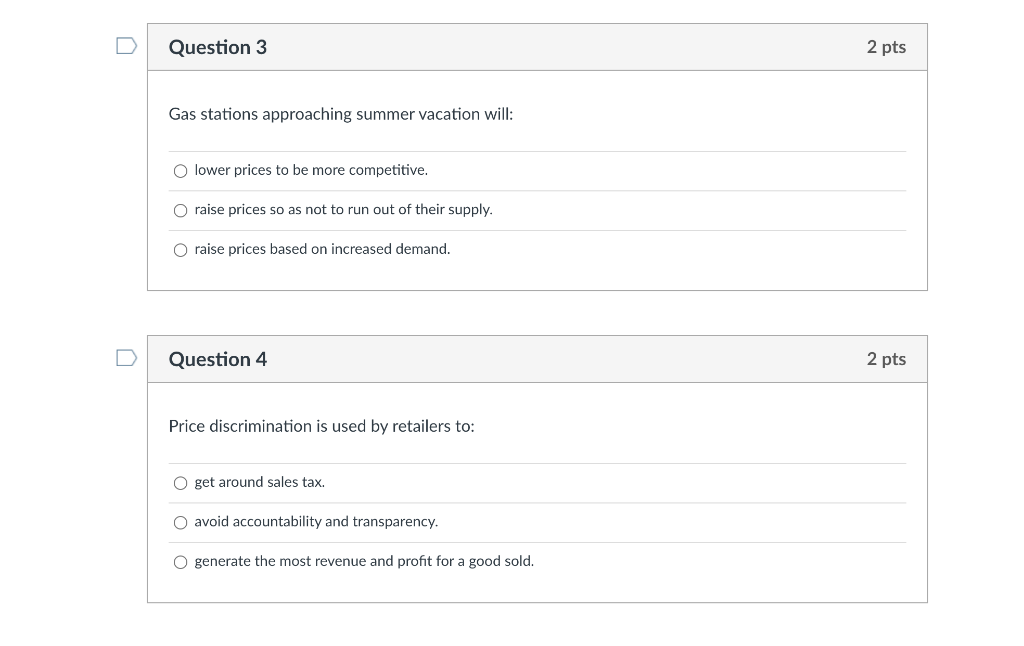Click answer text 'raise prices based on increased demand'
Image resolution: width=1024 pixels, height=646 pixels.
322,249
